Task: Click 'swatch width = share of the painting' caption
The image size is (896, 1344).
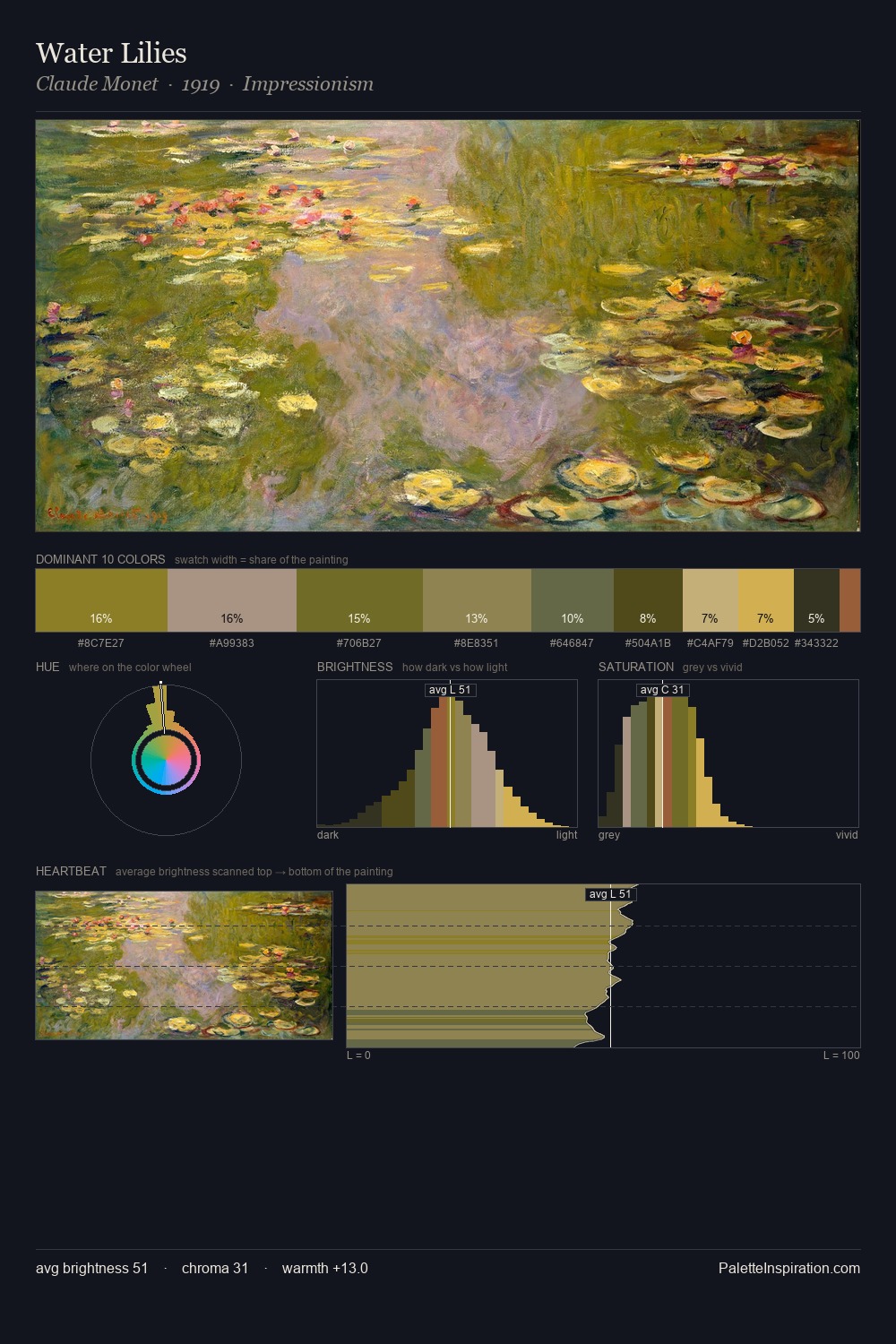Action: click(262, 560)
